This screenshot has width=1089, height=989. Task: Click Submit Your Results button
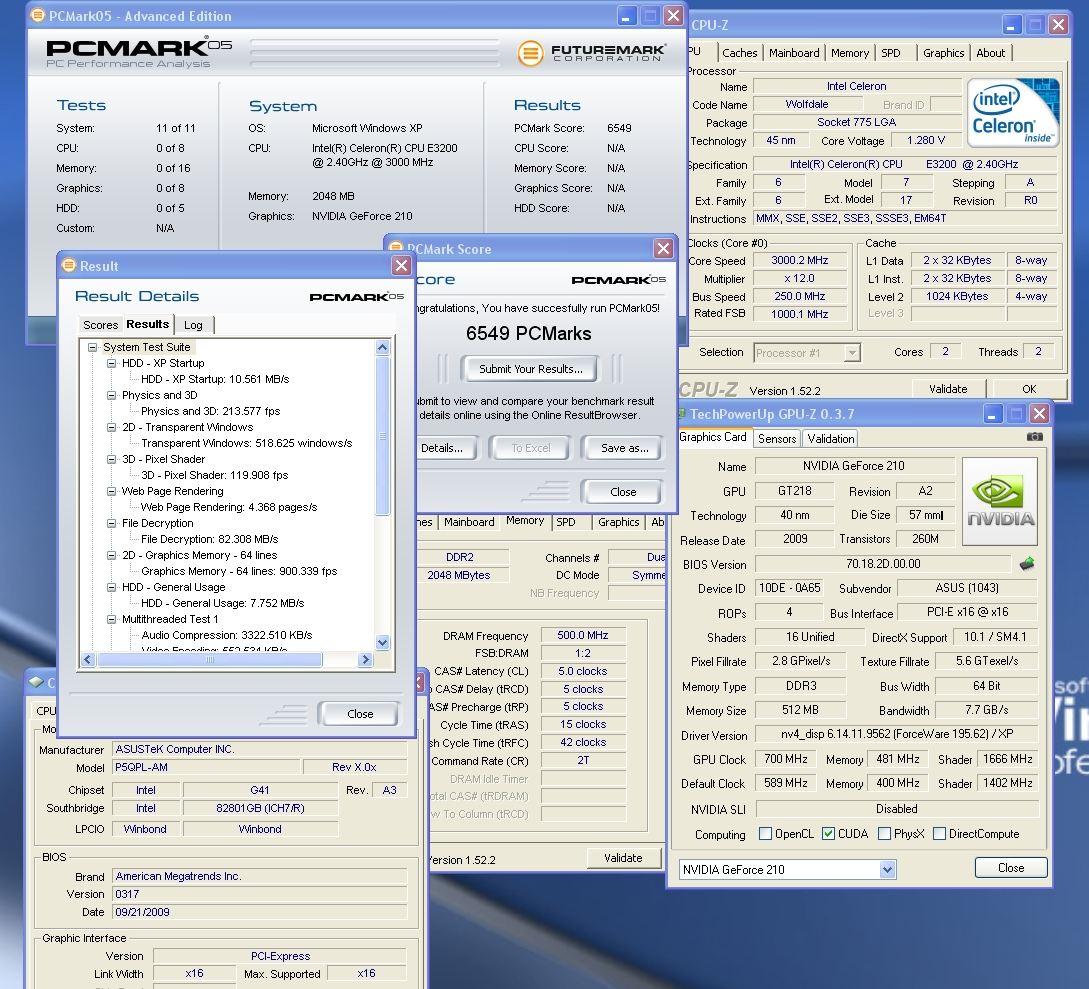[x=531, y=369]
